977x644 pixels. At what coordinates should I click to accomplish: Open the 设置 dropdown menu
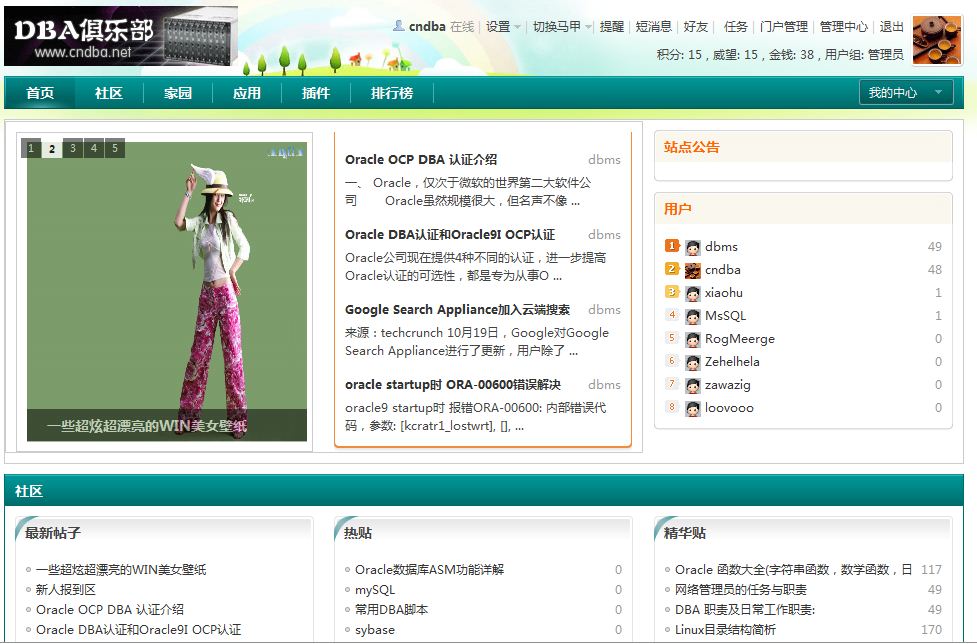coord(503,27)
